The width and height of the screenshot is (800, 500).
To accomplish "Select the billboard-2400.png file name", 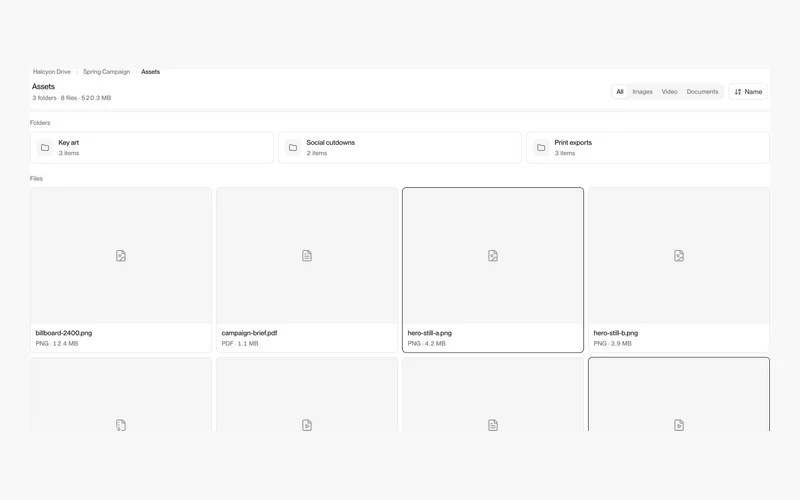I will pyautogui.click(x=64, y=333).
